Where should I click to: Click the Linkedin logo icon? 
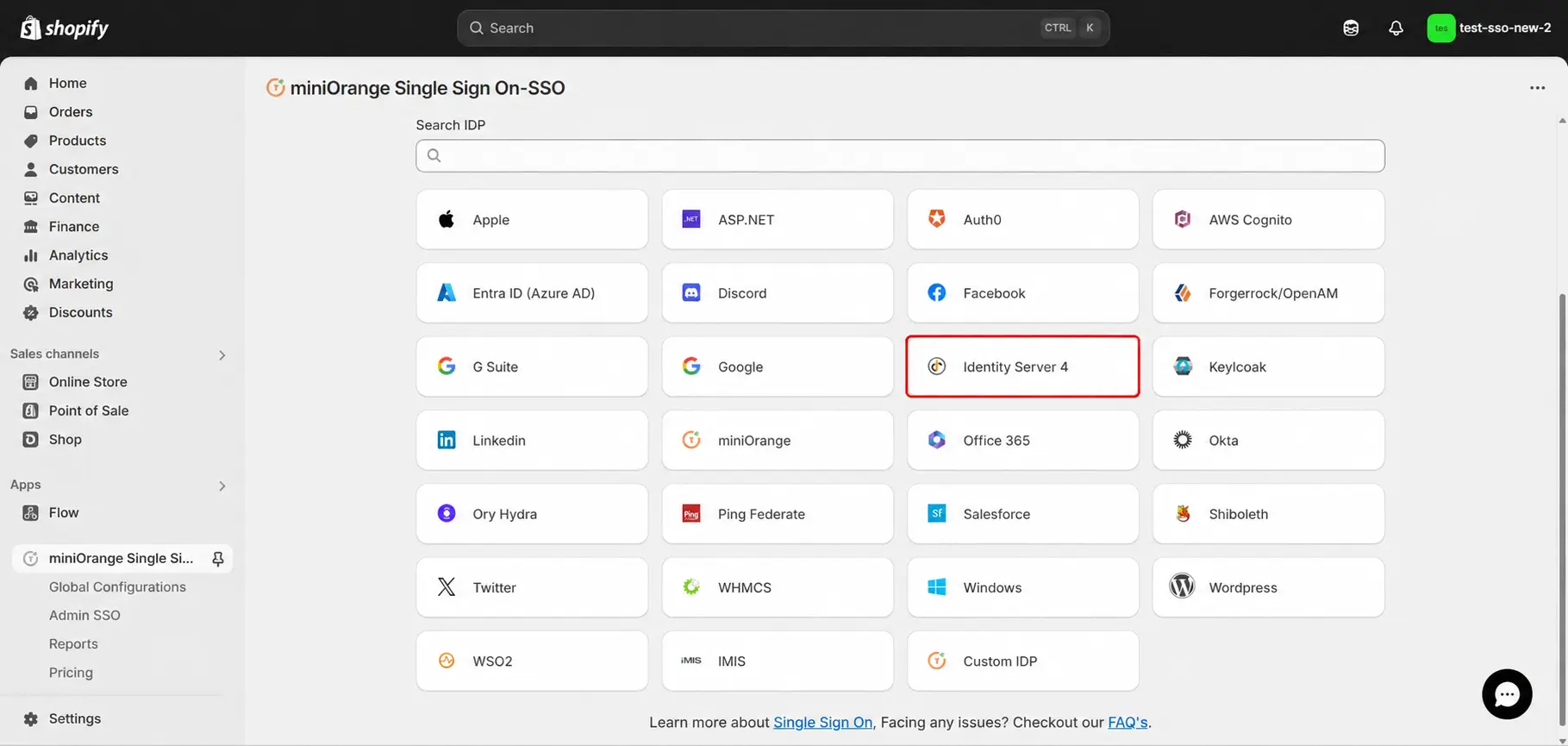[447, 440]
